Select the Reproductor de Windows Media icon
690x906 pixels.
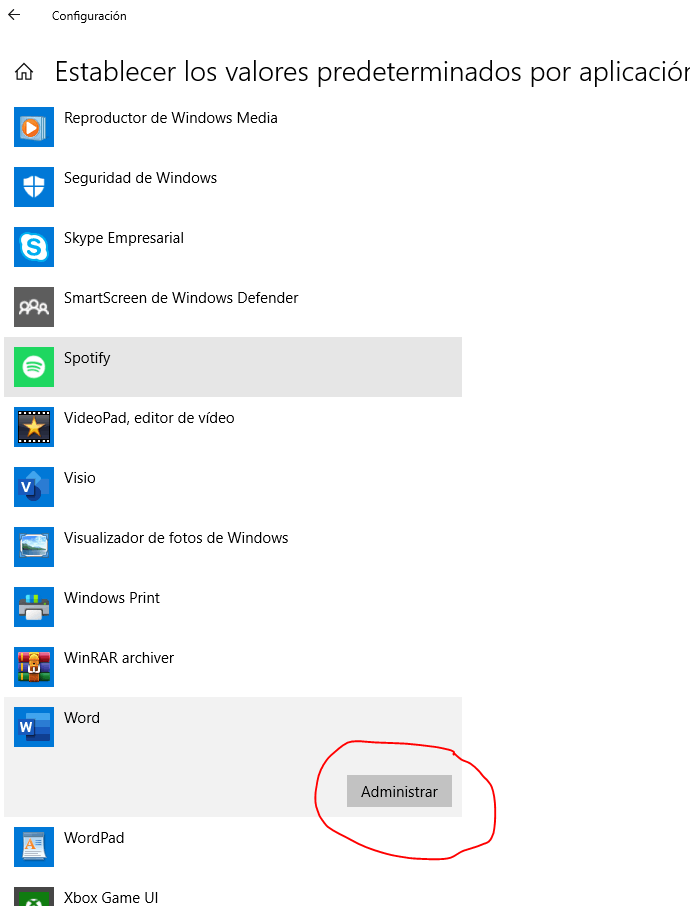(34, 127)
